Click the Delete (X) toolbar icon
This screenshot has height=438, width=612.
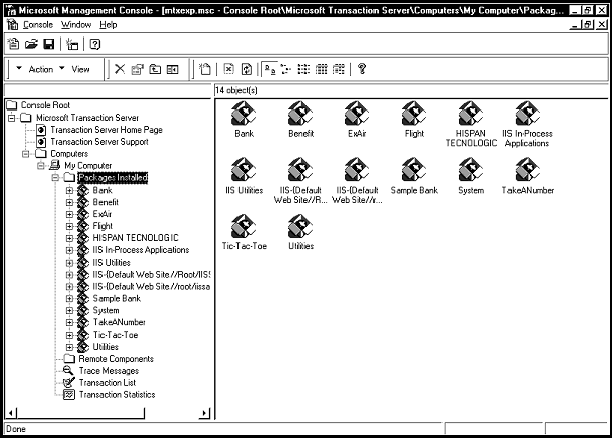(120, 69)
